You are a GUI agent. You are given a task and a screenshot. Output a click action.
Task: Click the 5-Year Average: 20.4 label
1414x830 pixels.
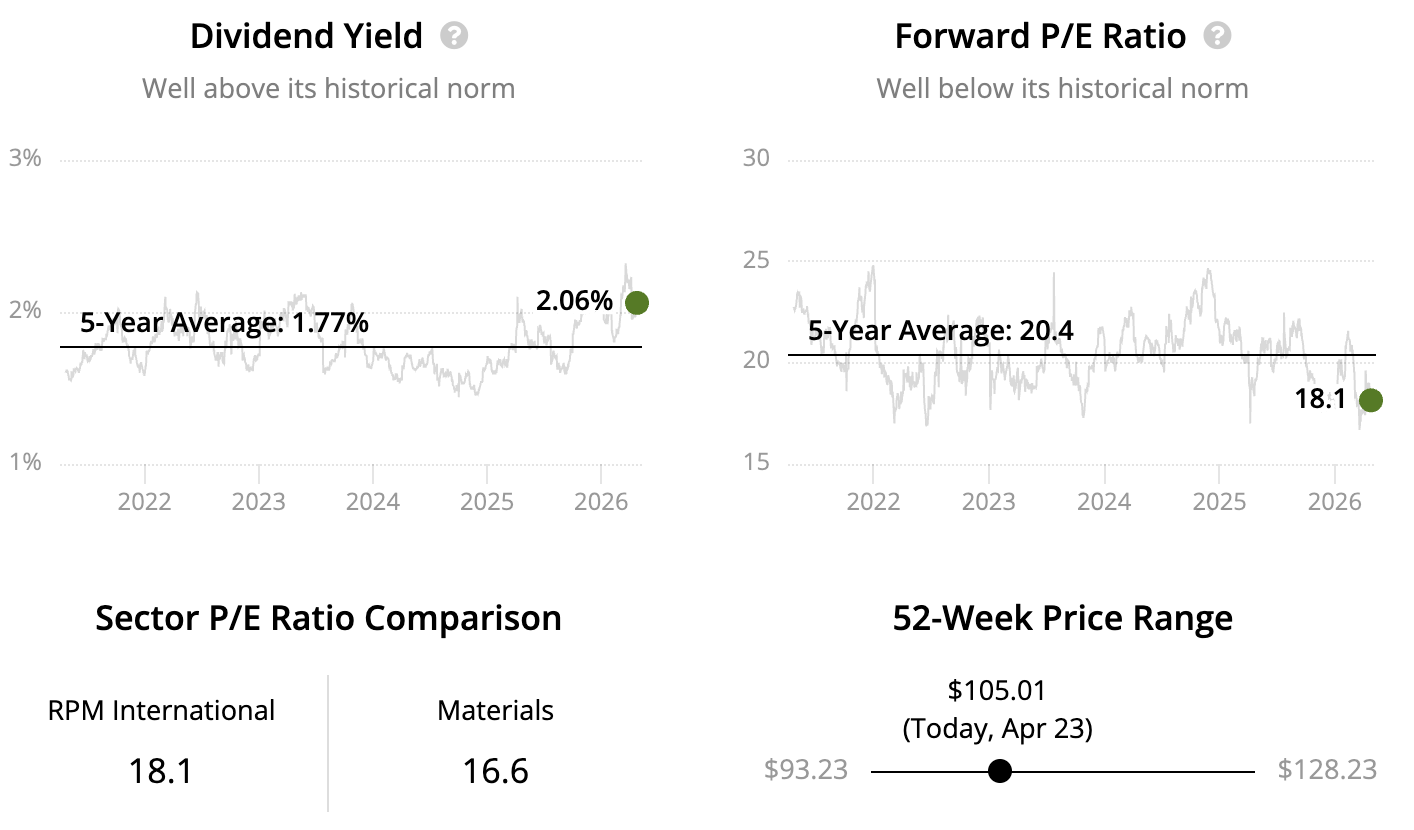[x=941, y=330]
